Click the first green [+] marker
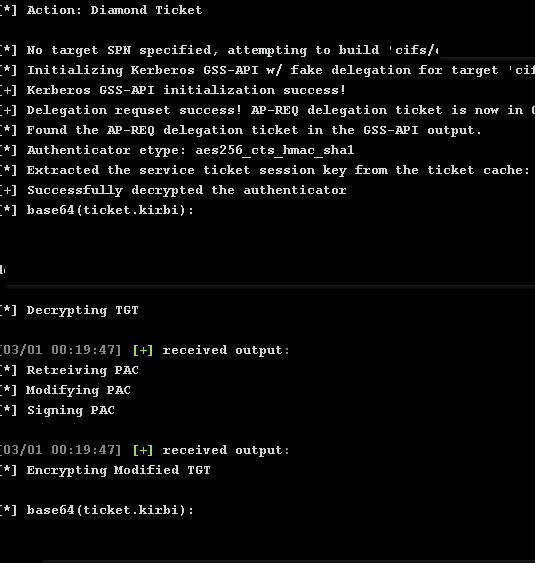The height and width of the screenshot is (563, 535). [143, 350]
